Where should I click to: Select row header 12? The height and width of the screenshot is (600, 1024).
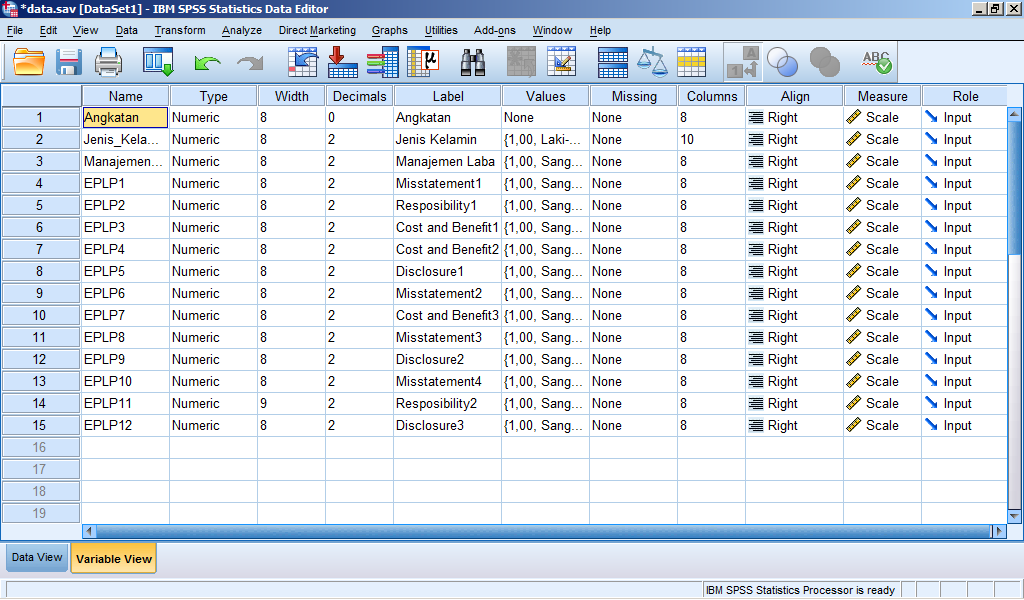40,360
